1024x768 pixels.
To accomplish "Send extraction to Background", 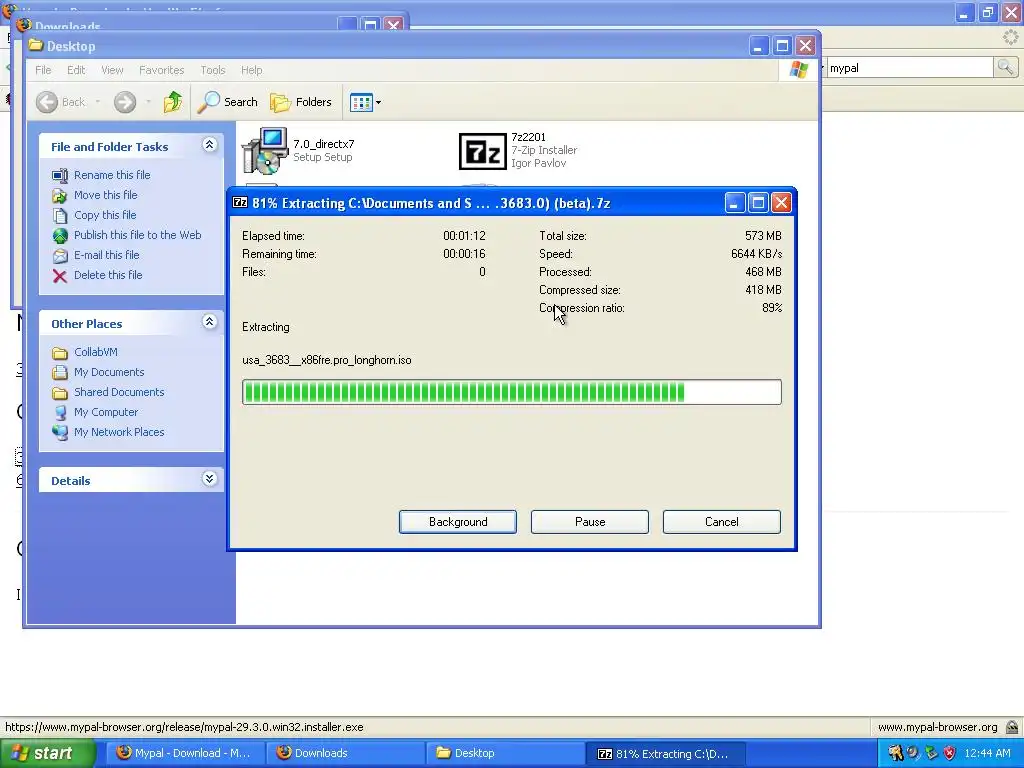I will pyautogui.click(x=458, y=522).
